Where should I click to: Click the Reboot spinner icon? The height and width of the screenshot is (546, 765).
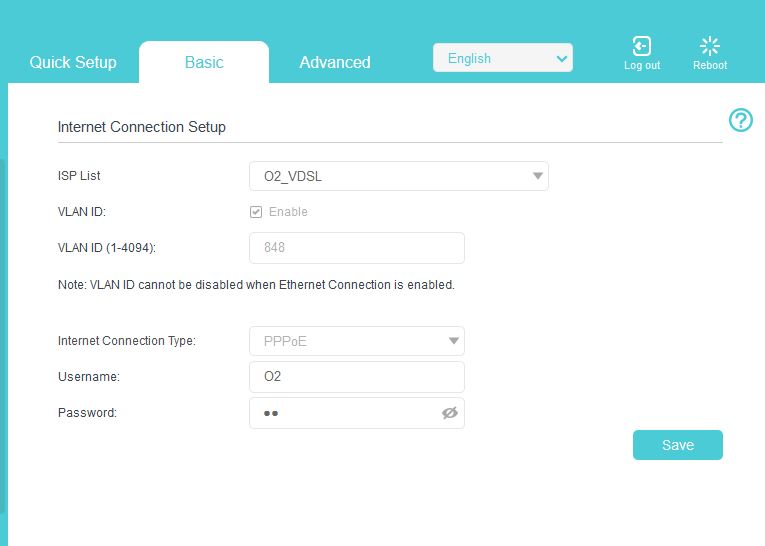click(710, 47)
